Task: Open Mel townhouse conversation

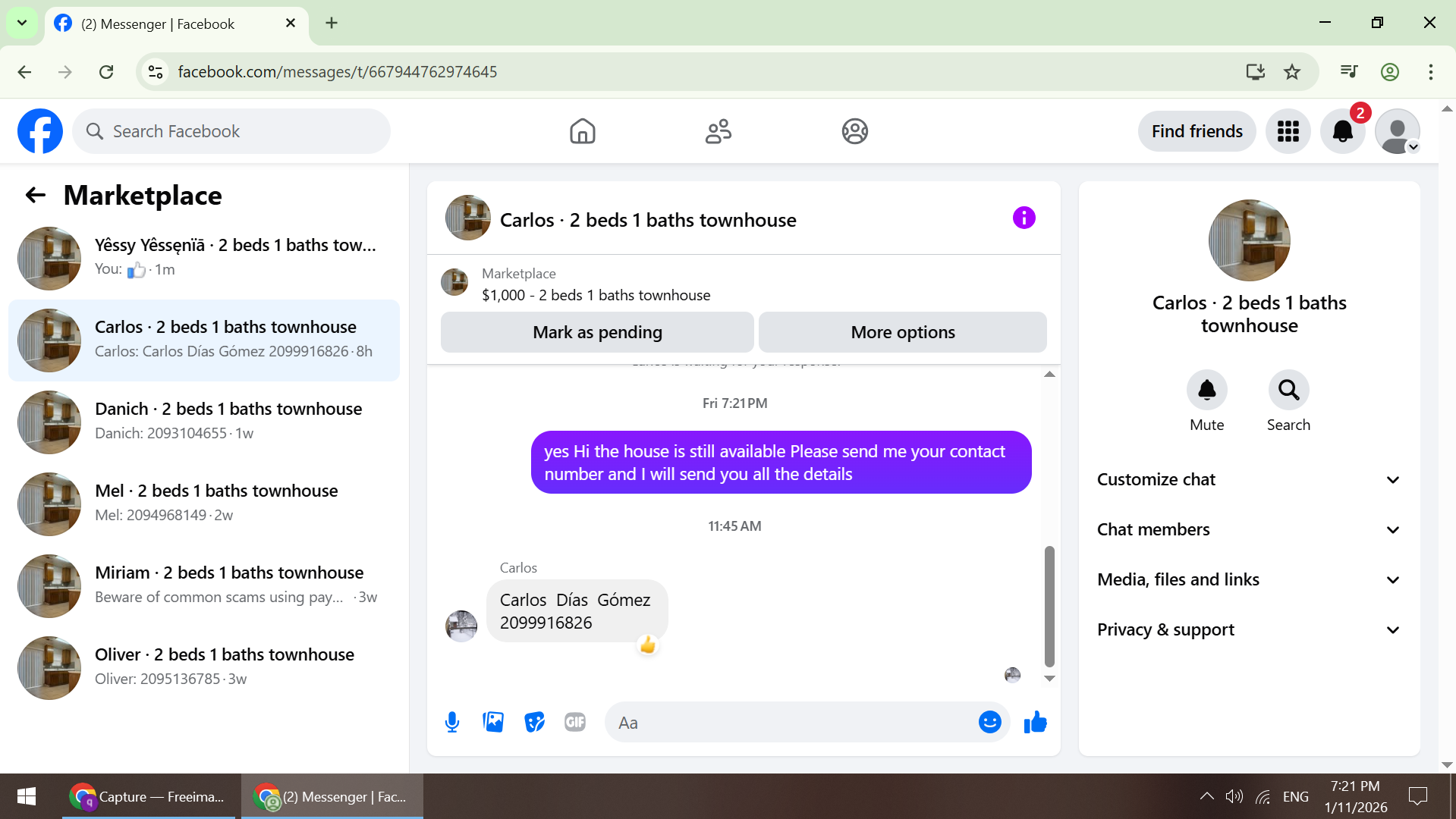Action: coord(204,504)
